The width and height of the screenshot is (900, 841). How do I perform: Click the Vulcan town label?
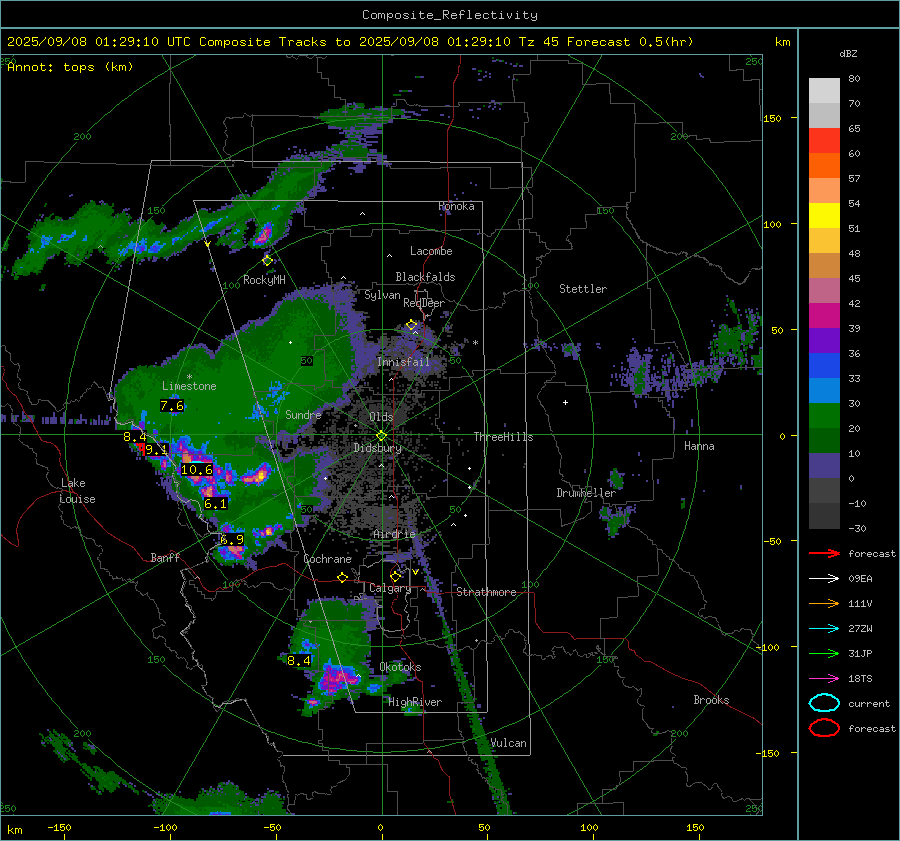(509, 743)
